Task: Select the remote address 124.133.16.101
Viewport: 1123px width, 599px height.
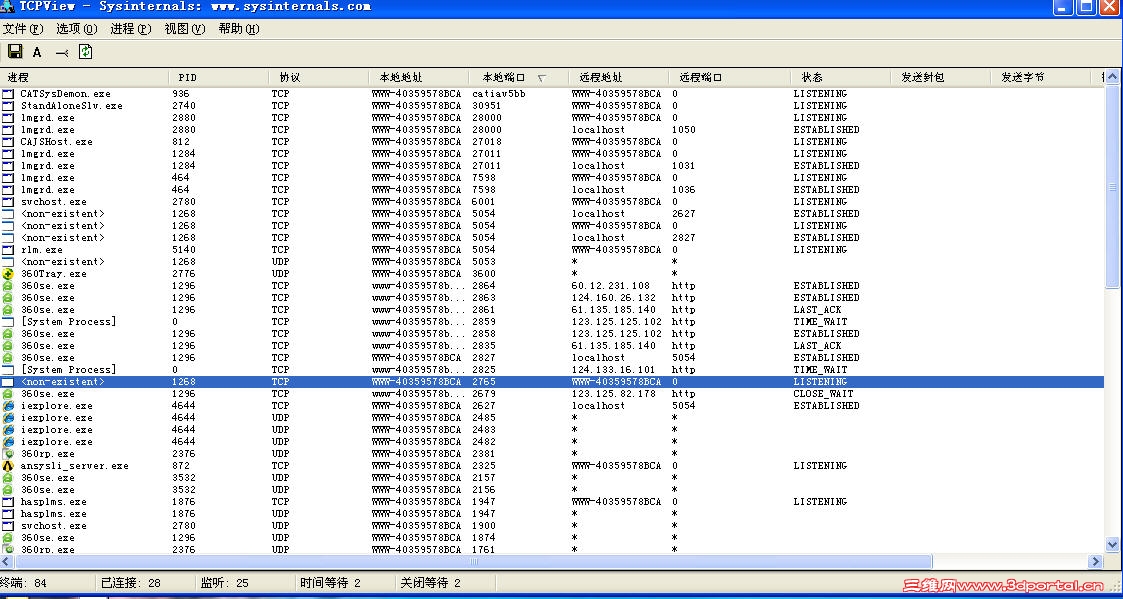Action: 614,370
